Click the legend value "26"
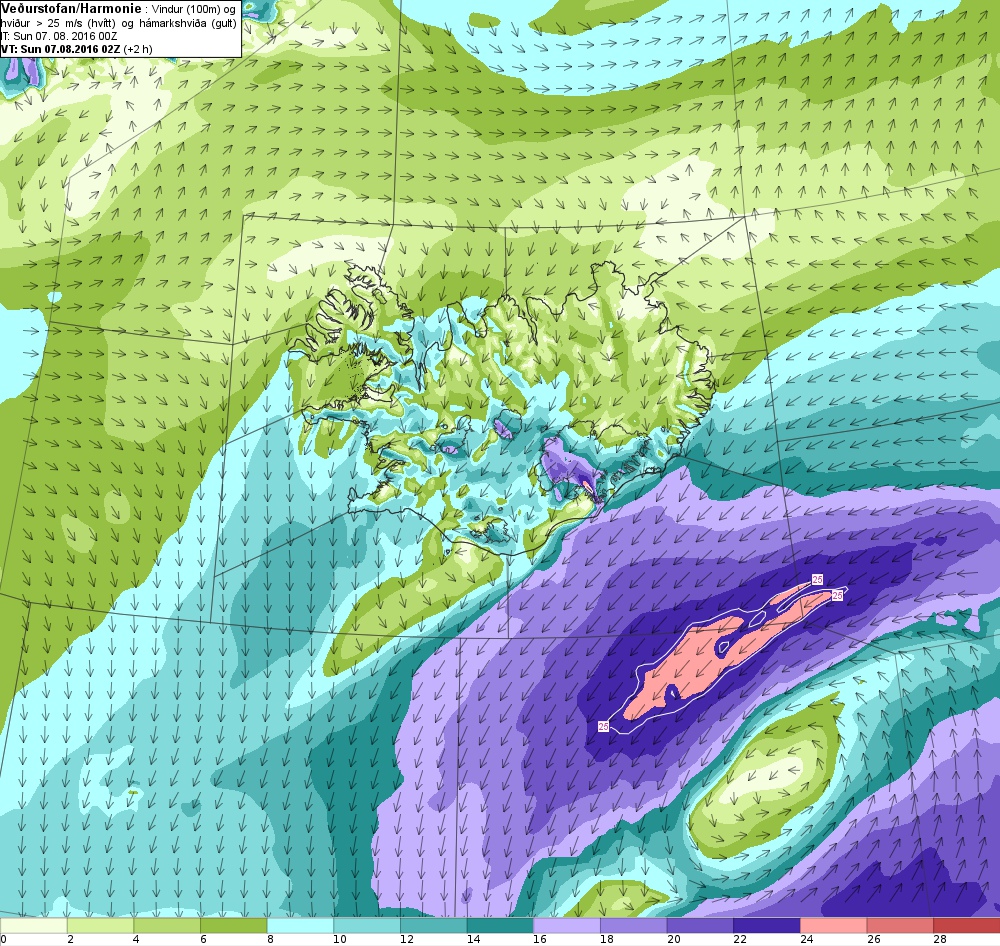Screen dimensions: 1000x946 coord(872,939)
